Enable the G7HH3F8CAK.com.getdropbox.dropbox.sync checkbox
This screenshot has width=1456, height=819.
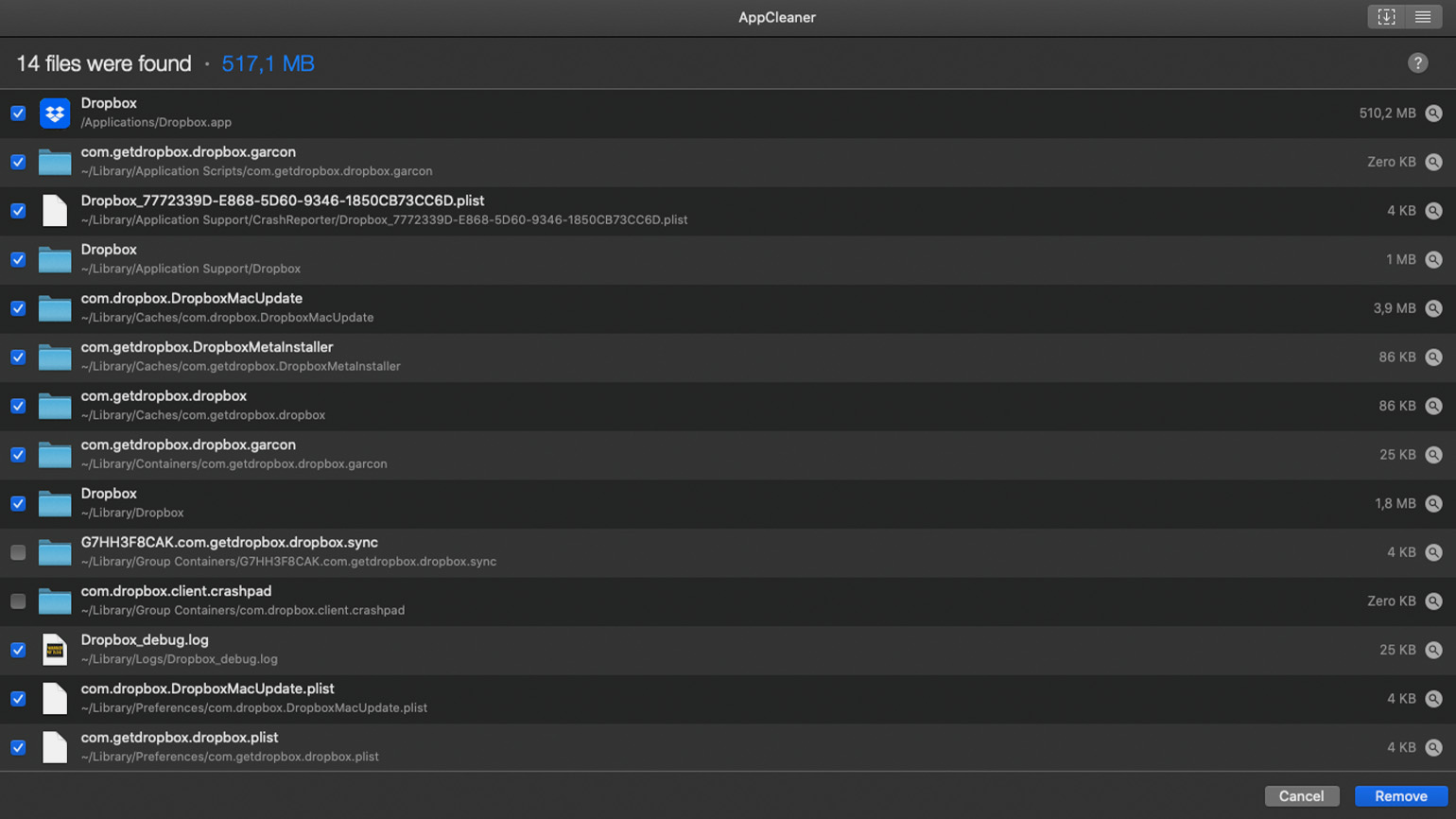(x=18, y=552)
